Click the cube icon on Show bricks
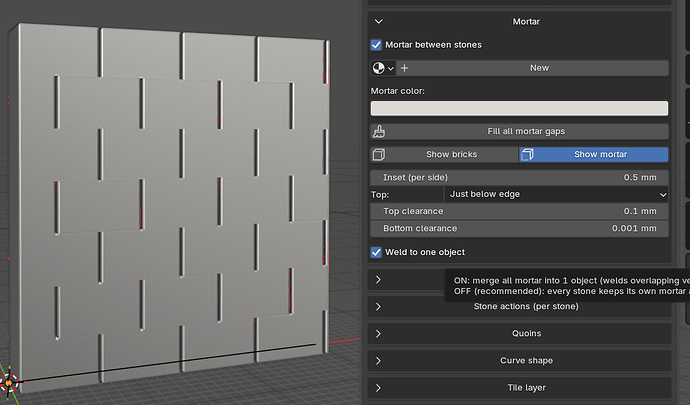Viewport: 690px width, 405px height. coord(379,155)
